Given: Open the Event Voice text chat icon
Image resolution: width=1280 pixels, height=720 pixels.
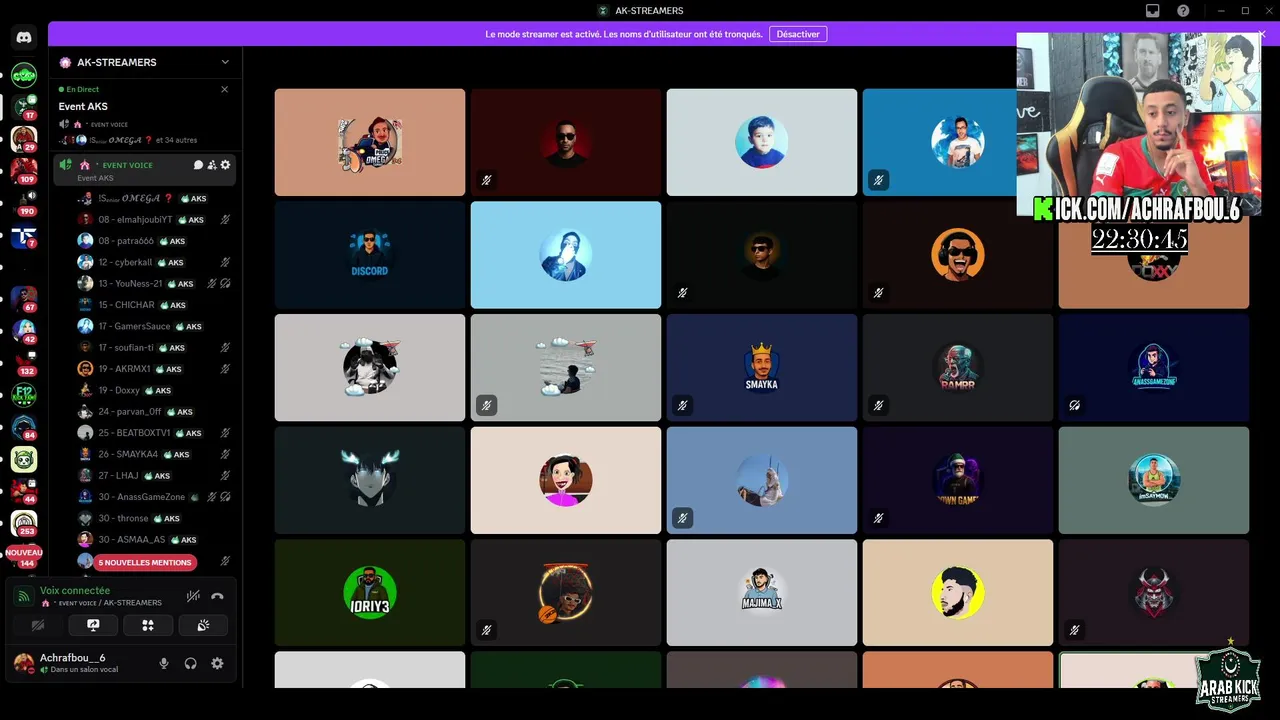Looking at the screenshot, I should (x=198, y=165).
